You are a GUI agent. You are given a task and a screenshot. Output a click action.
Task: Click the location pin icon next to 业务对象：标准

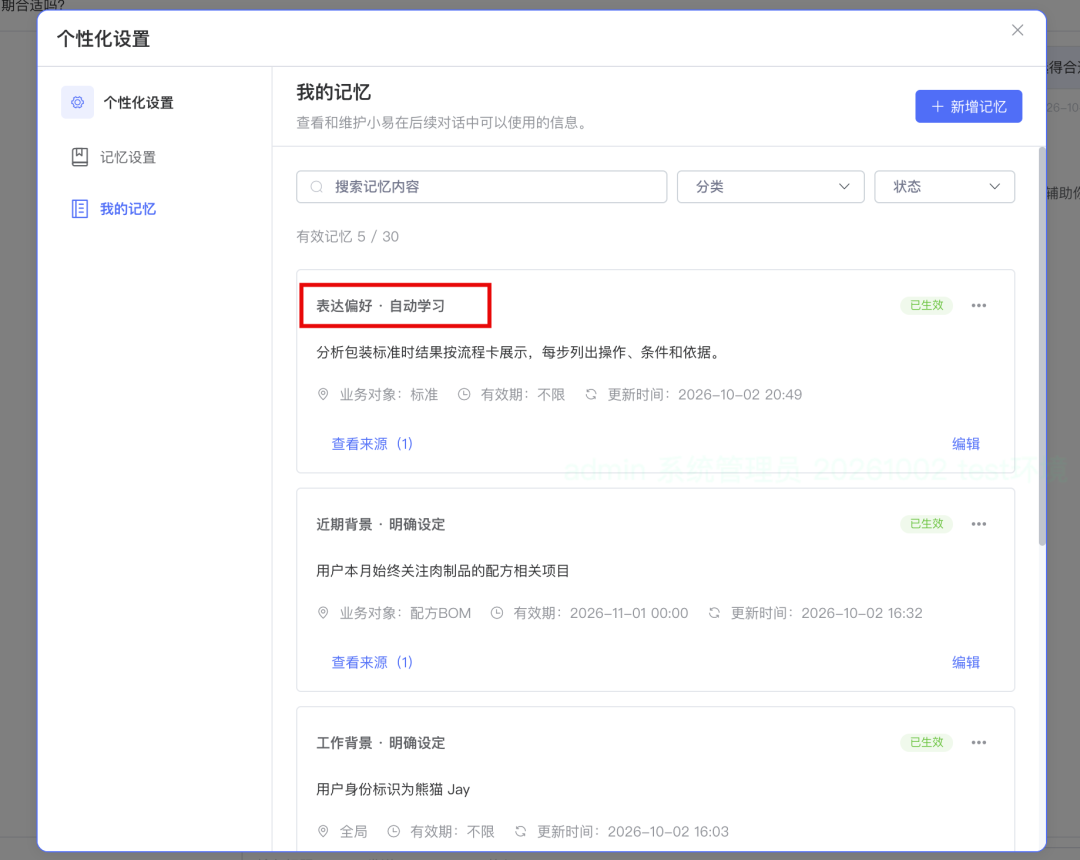click(x=322, y=395)
